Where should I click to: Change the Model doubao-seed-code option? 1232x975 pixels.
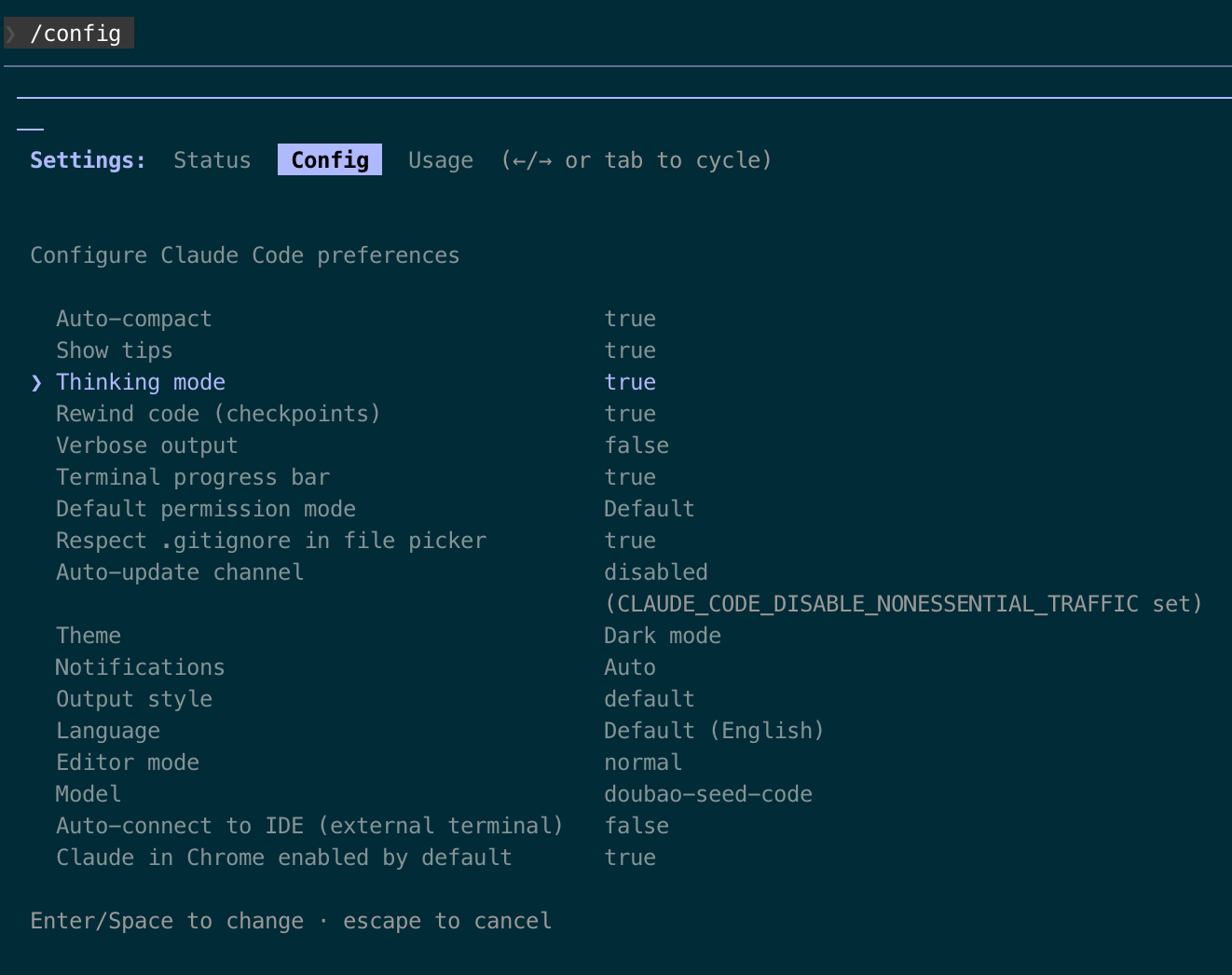coord(707,794)
